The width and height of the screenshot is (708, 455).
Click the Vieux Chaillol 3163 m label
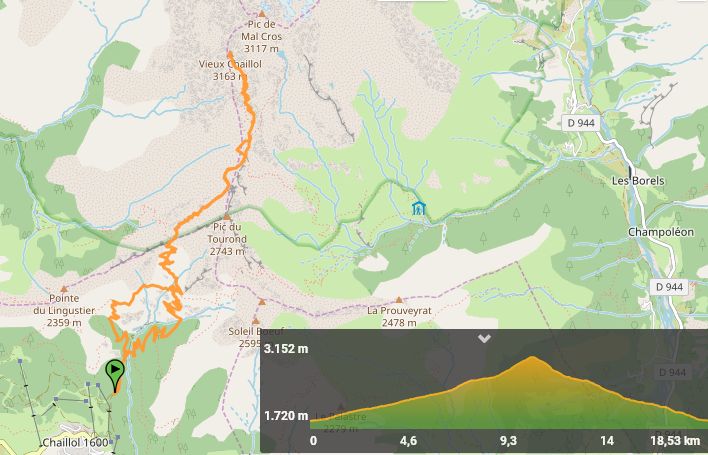[230, 70]
